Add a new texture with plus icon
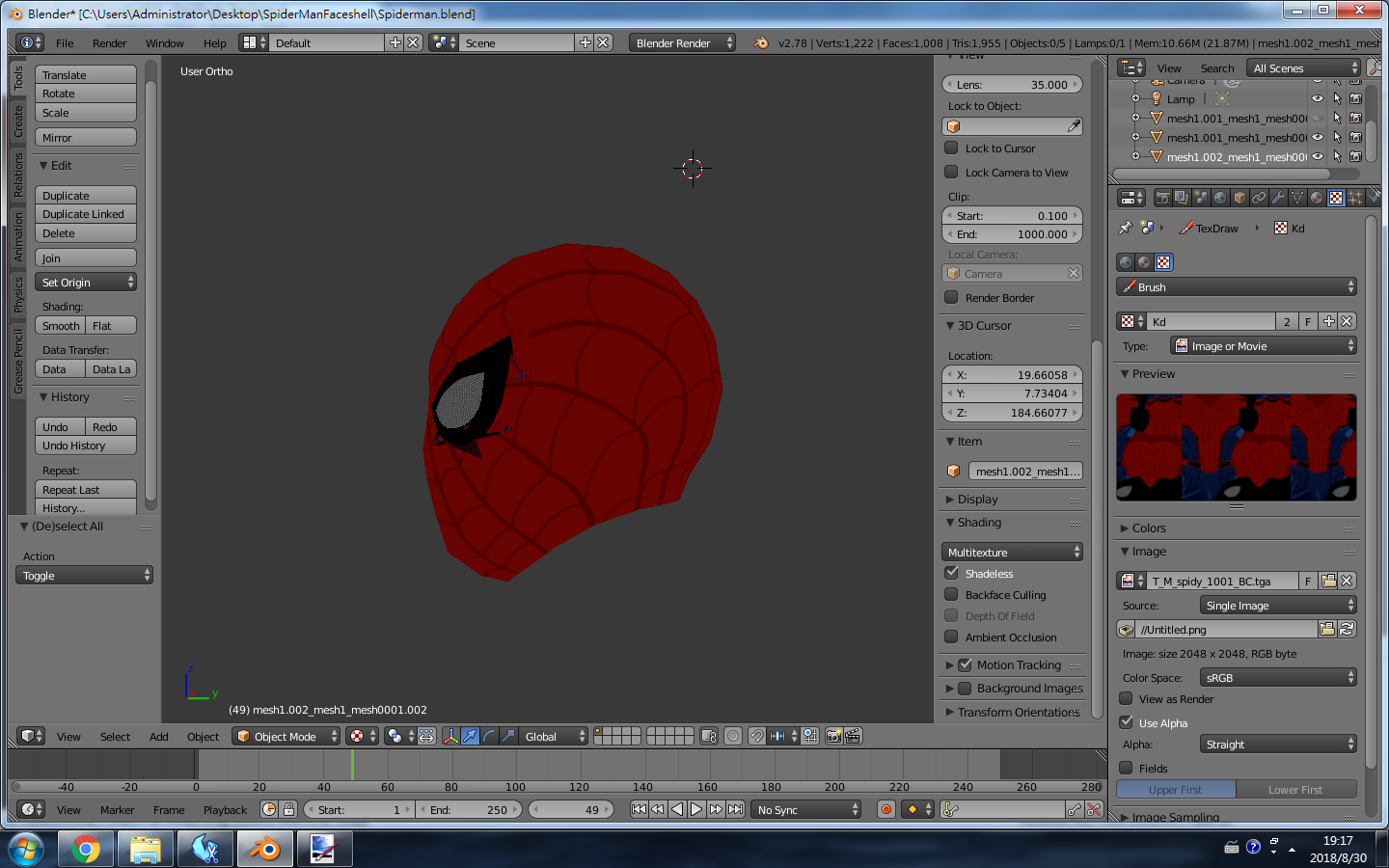The image size is (1389, 868). coord(1328,321)
